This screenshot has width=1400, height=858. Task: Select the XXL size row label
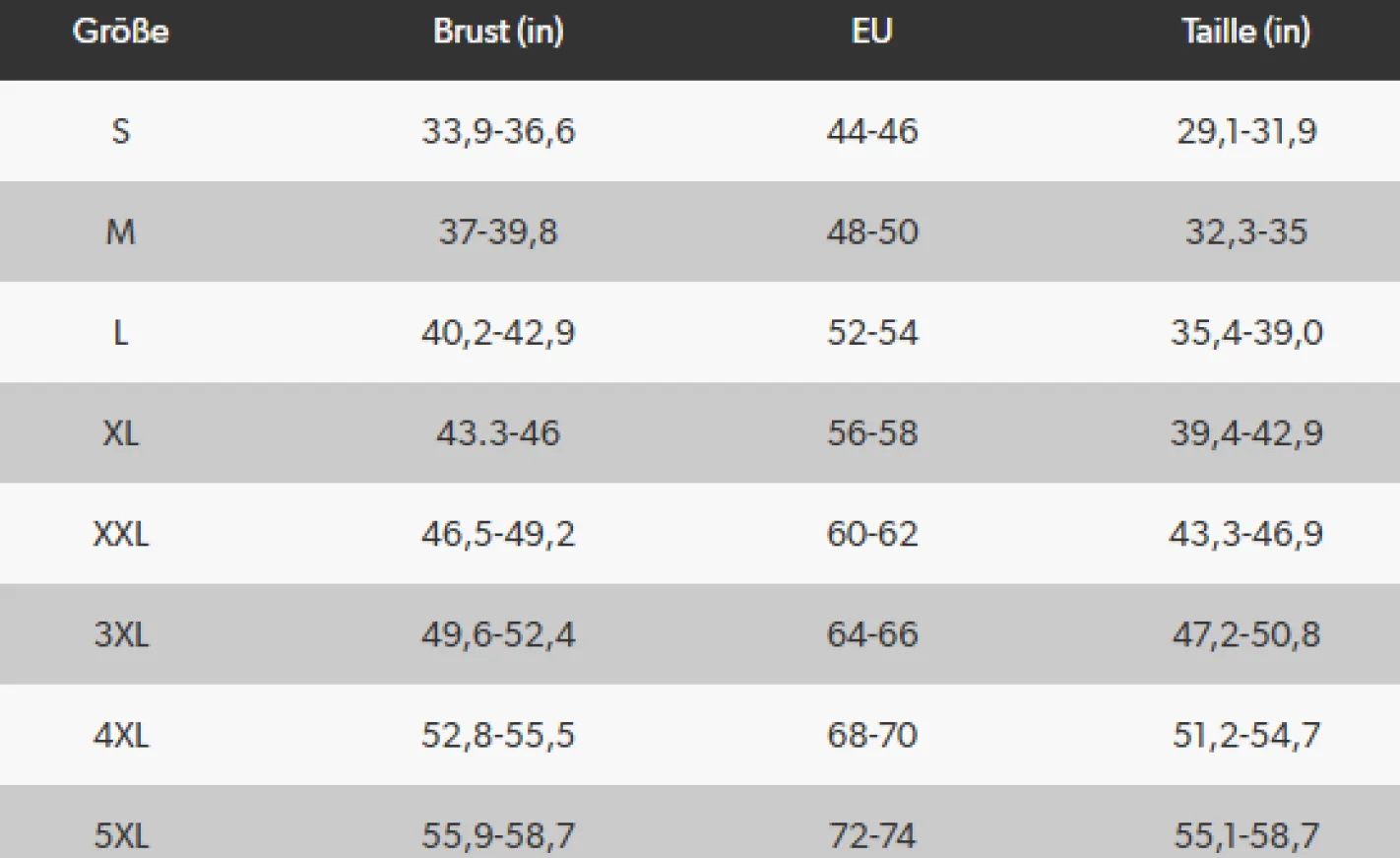click(120, 534)
